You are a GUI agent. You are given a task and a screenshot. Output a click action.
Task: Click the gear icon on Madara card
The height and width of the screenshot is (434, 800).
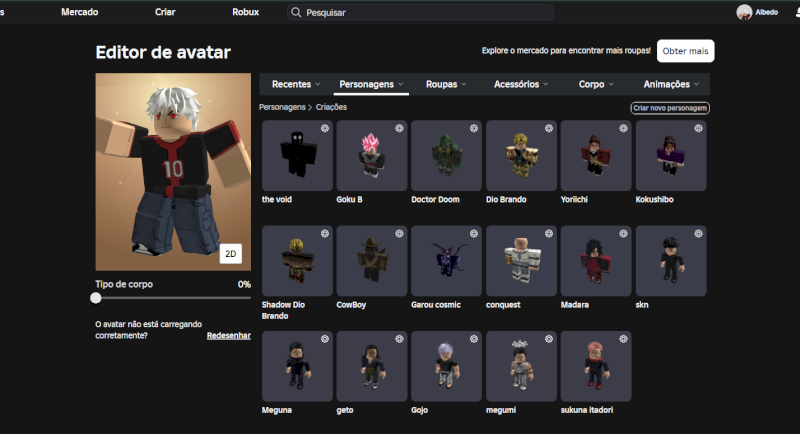point(623,233)
